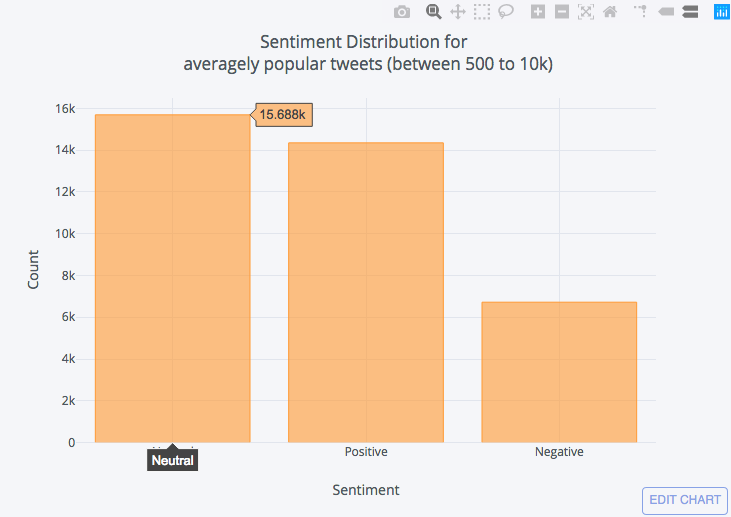Choose the Box Select tool
This screenshot has width=731, height=517.
pyautogui.click(x=482, y=12)
